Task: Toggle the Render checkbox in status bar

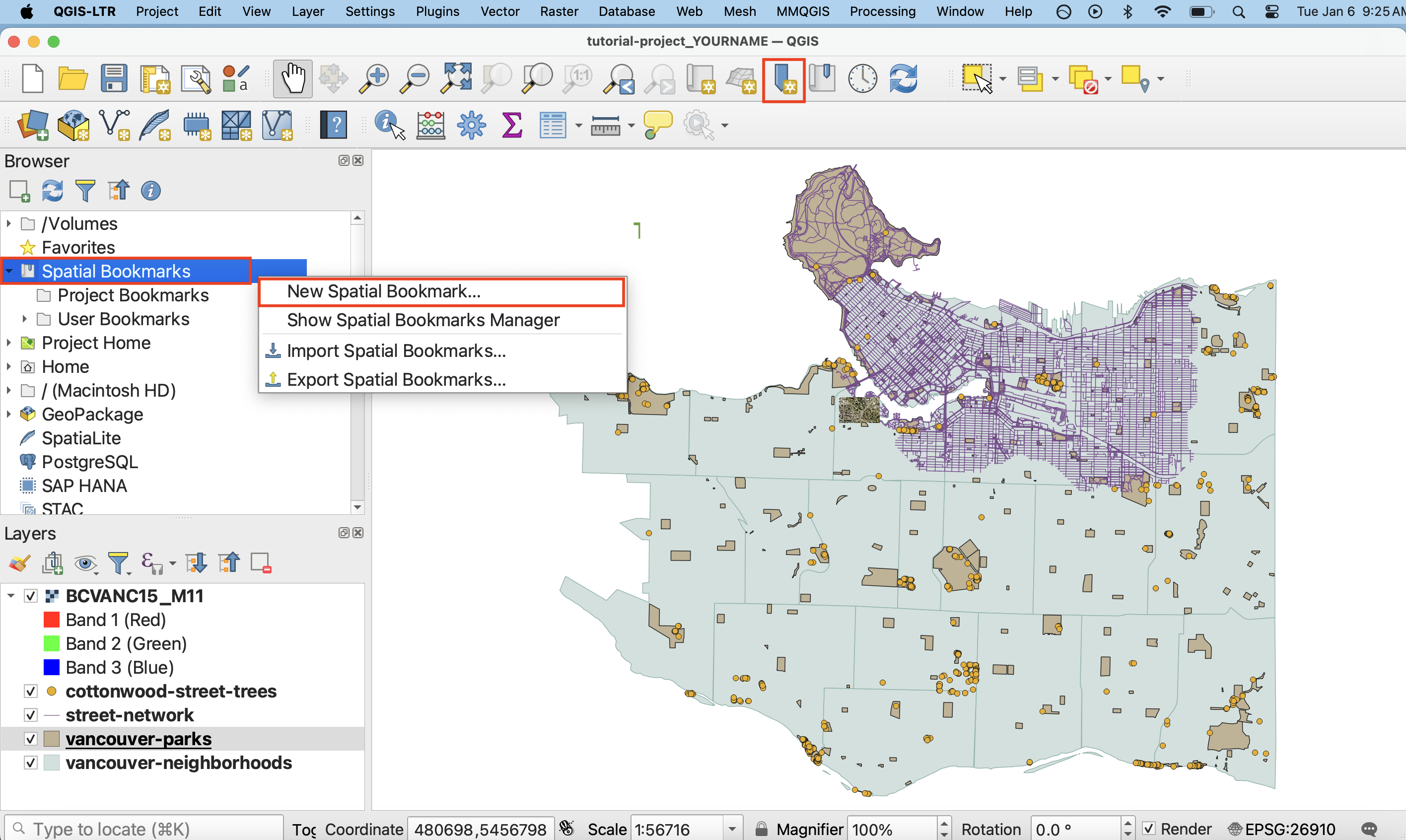Action: coord(1148,829)
